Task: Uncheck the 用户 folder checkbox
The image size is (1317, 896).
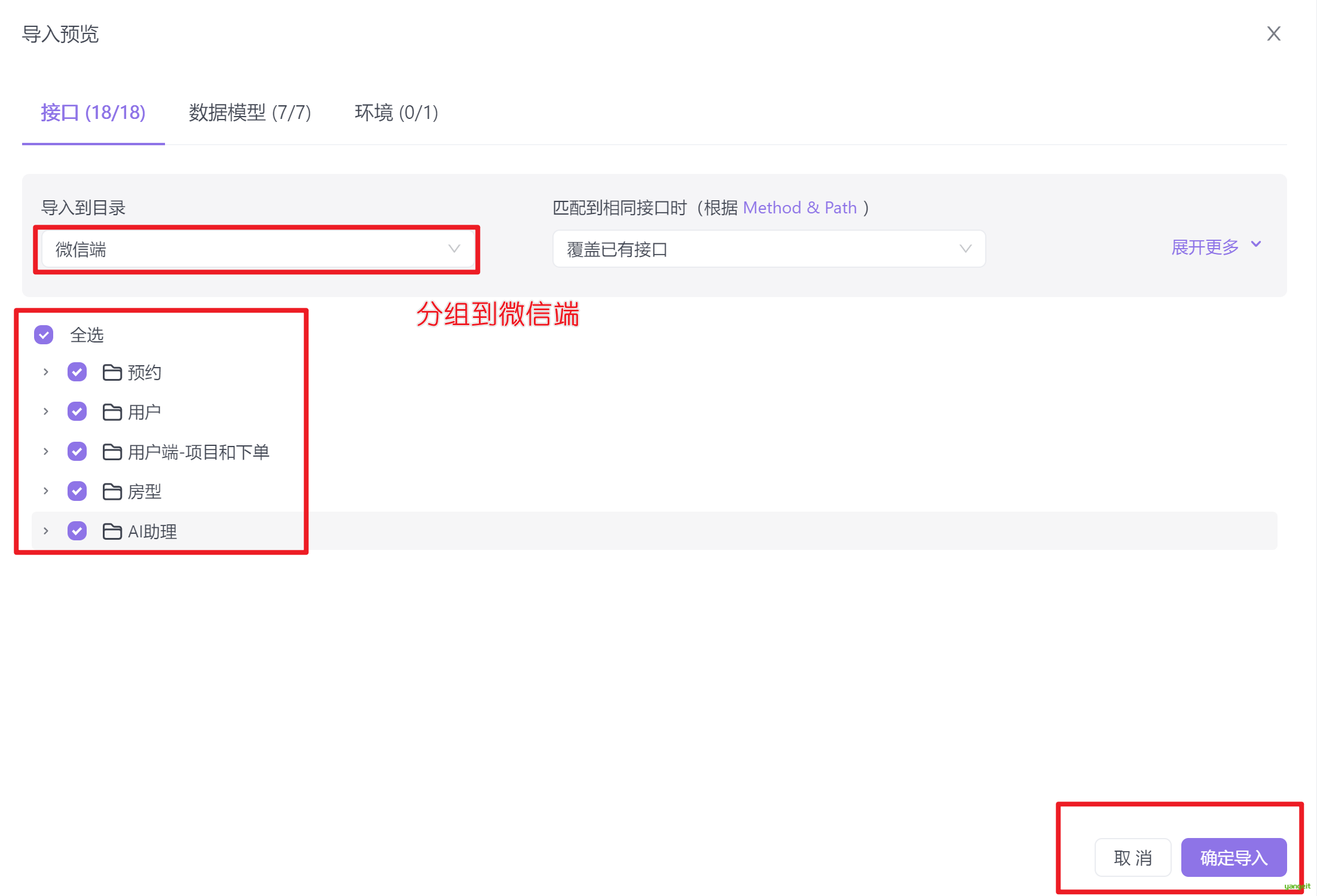Action: click(x=77, y=411)
